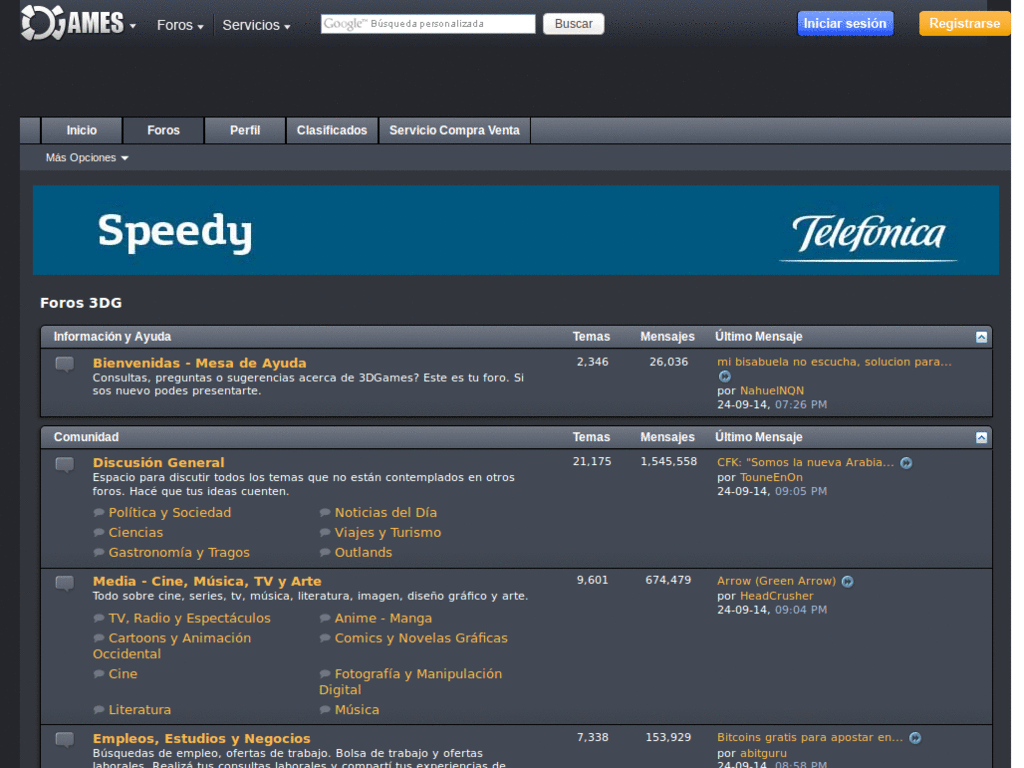
Task: Click the Iniciar sesión button
Action: 845,24
